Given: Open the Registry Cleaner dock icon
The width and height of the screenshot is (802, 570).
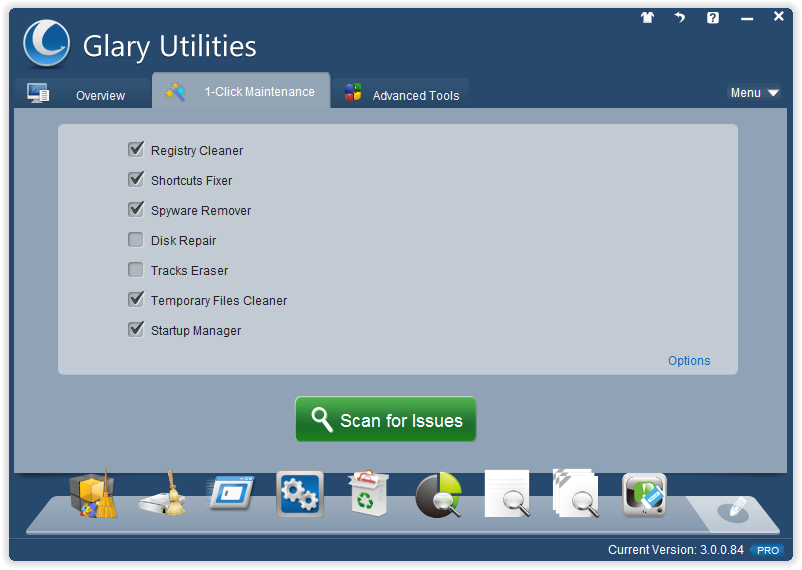Looking at the screenshot, I should (x=93, y=494).
